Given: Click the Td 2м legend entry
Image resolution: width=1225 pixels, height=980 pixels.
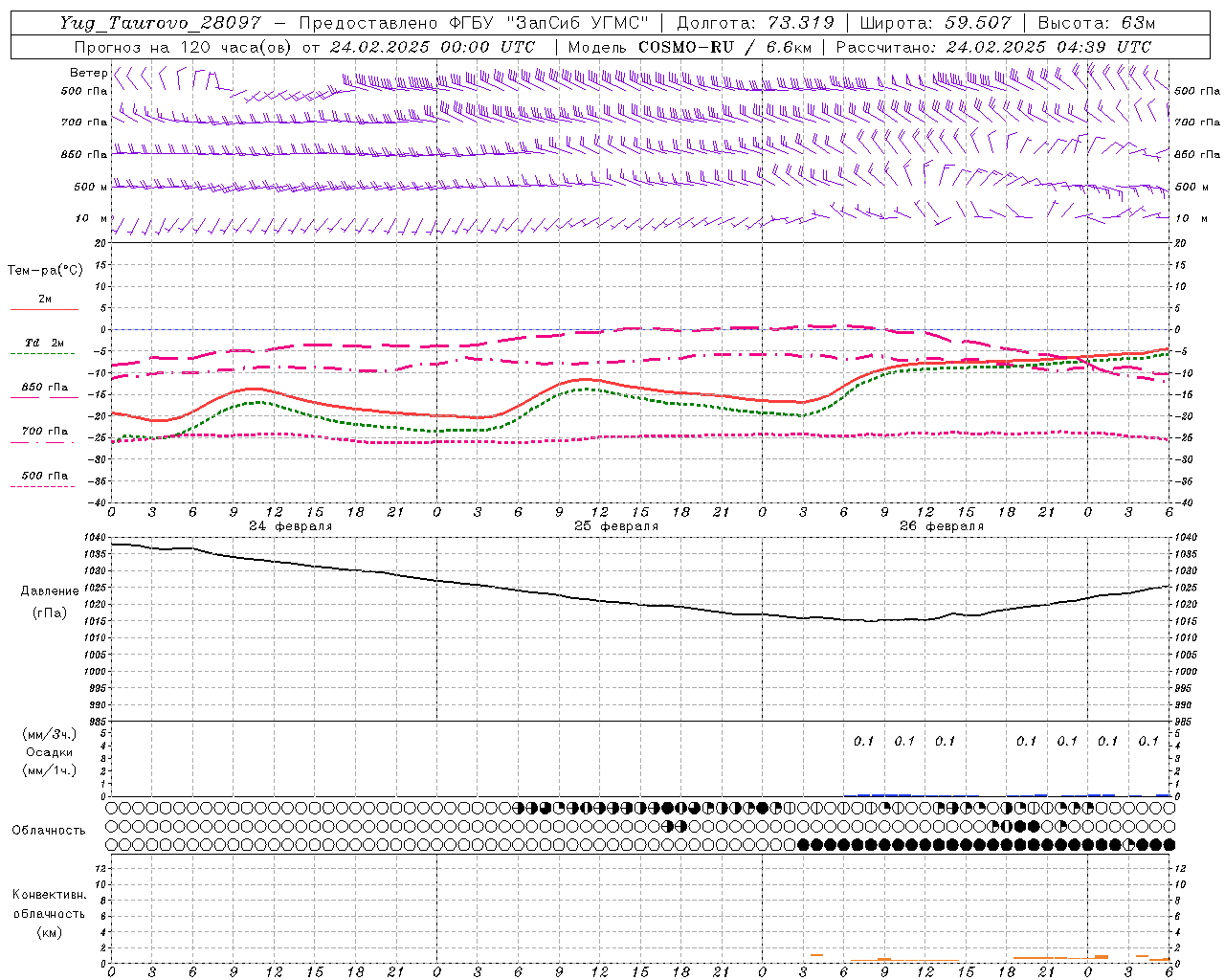Looking at the screenshot, I should (x=45, y=343).
